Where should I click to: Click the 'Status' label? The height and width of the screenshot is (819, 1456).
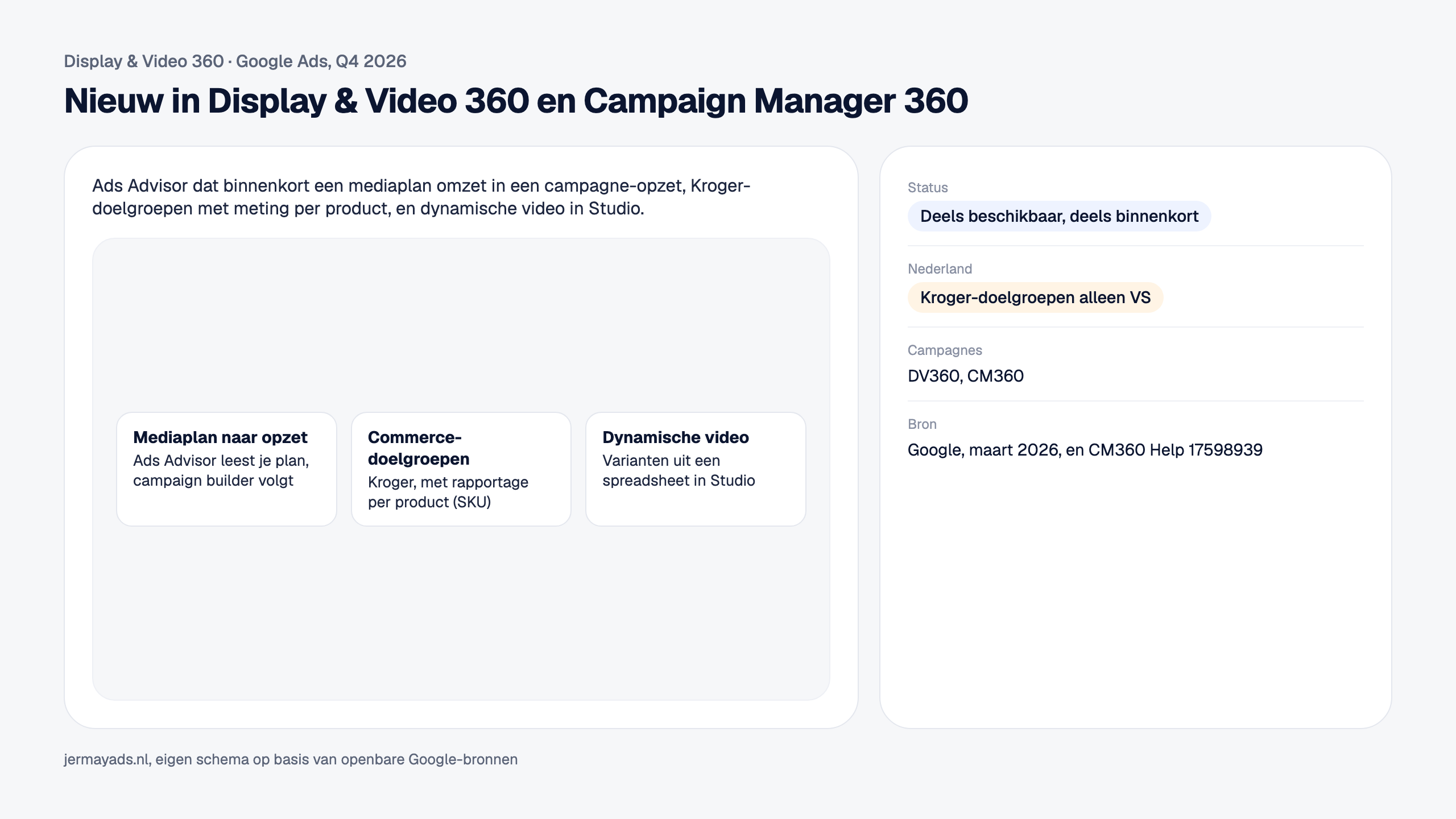coord(928,188)
